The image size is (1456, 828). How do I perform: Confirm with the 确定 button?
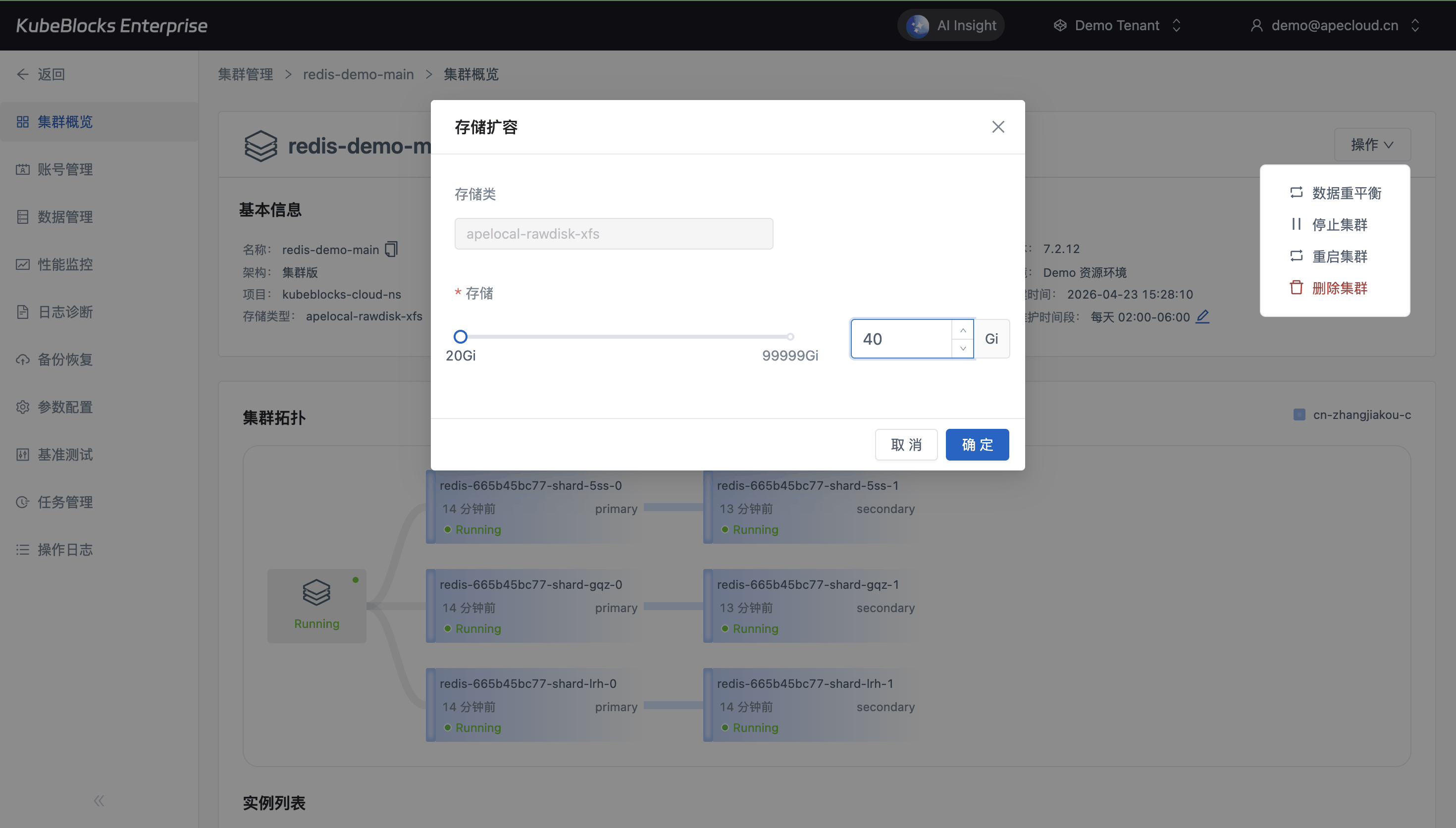coord(977,445)
